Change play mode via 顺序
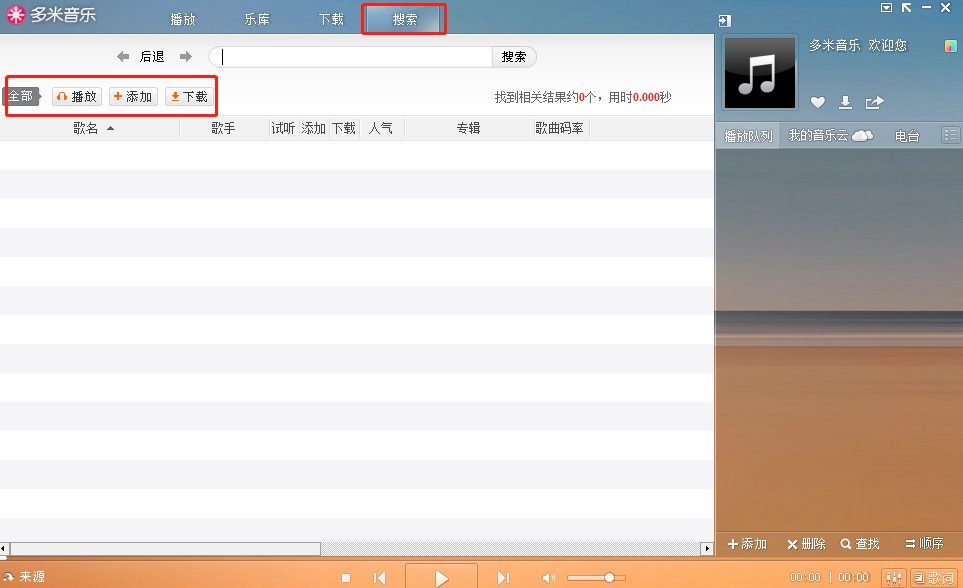Viewport: 963px width, 588px height. 924,544
